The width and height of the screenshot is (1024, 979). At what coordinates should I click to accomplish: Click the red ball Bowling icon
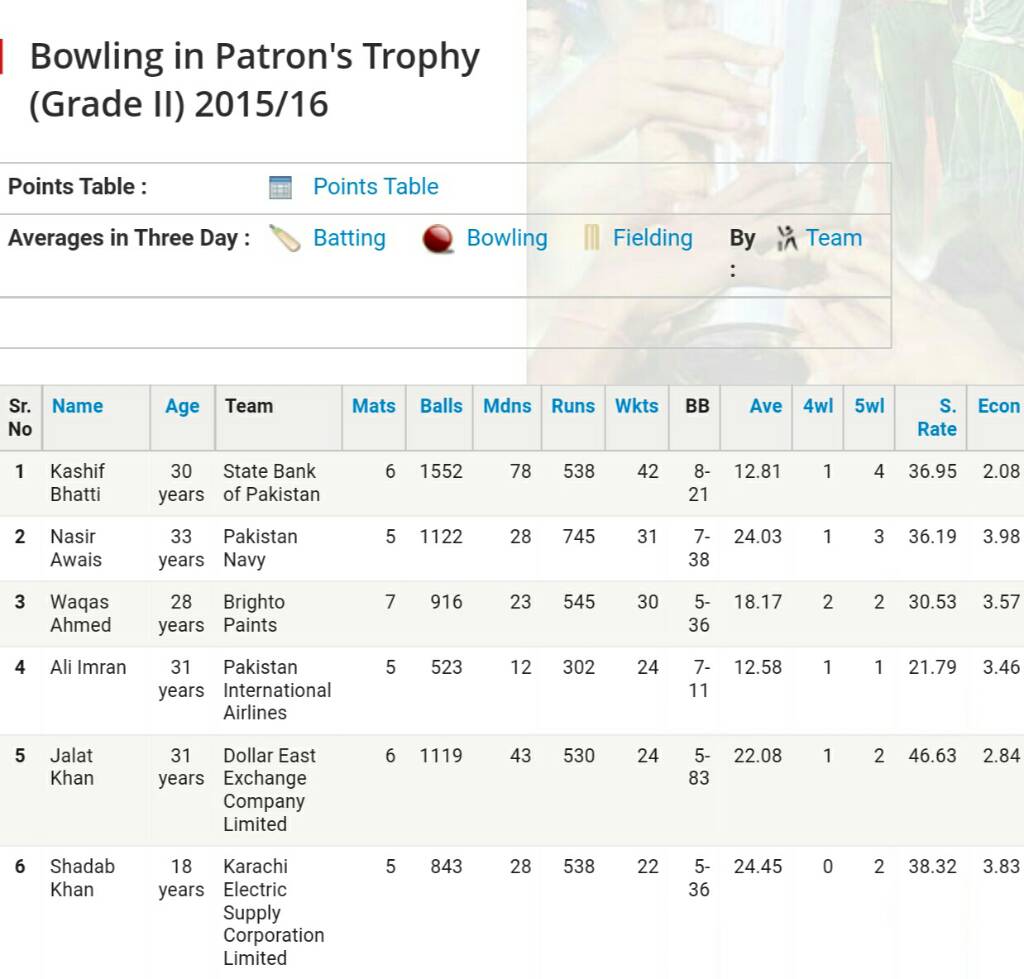tap(437, 239)
